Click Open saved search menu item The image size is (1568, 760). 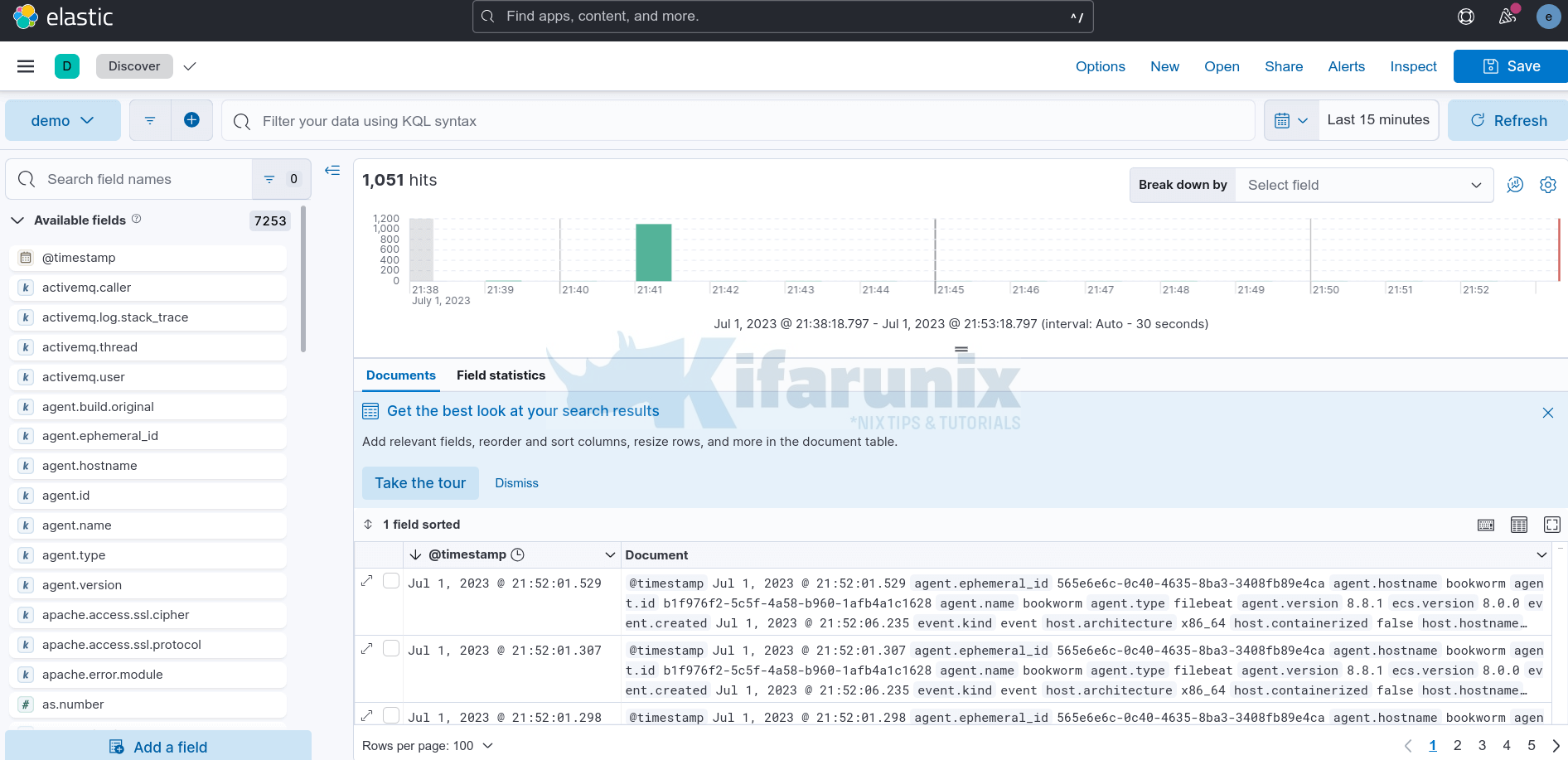click(1222, 66)
